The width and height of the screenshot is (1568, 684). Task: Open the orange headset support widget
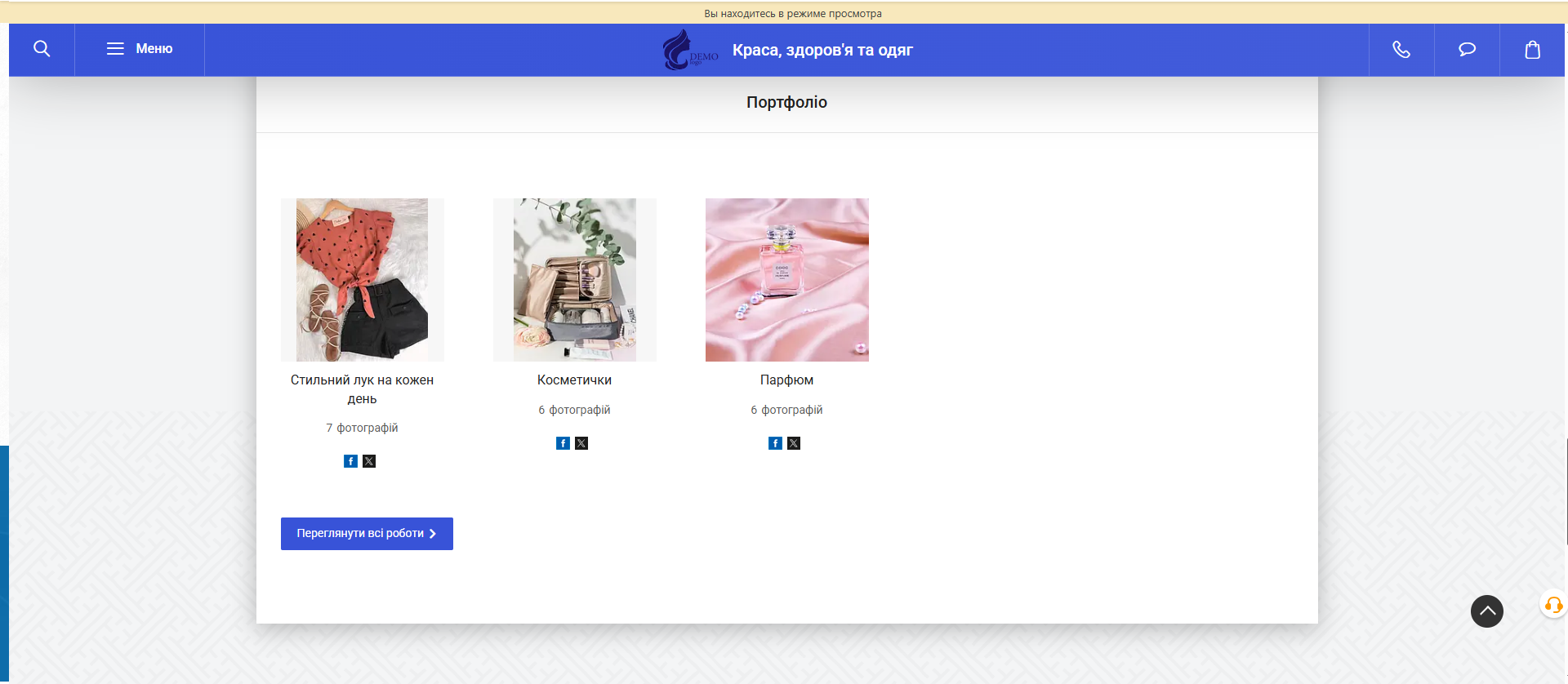[x=1553, y=605]
